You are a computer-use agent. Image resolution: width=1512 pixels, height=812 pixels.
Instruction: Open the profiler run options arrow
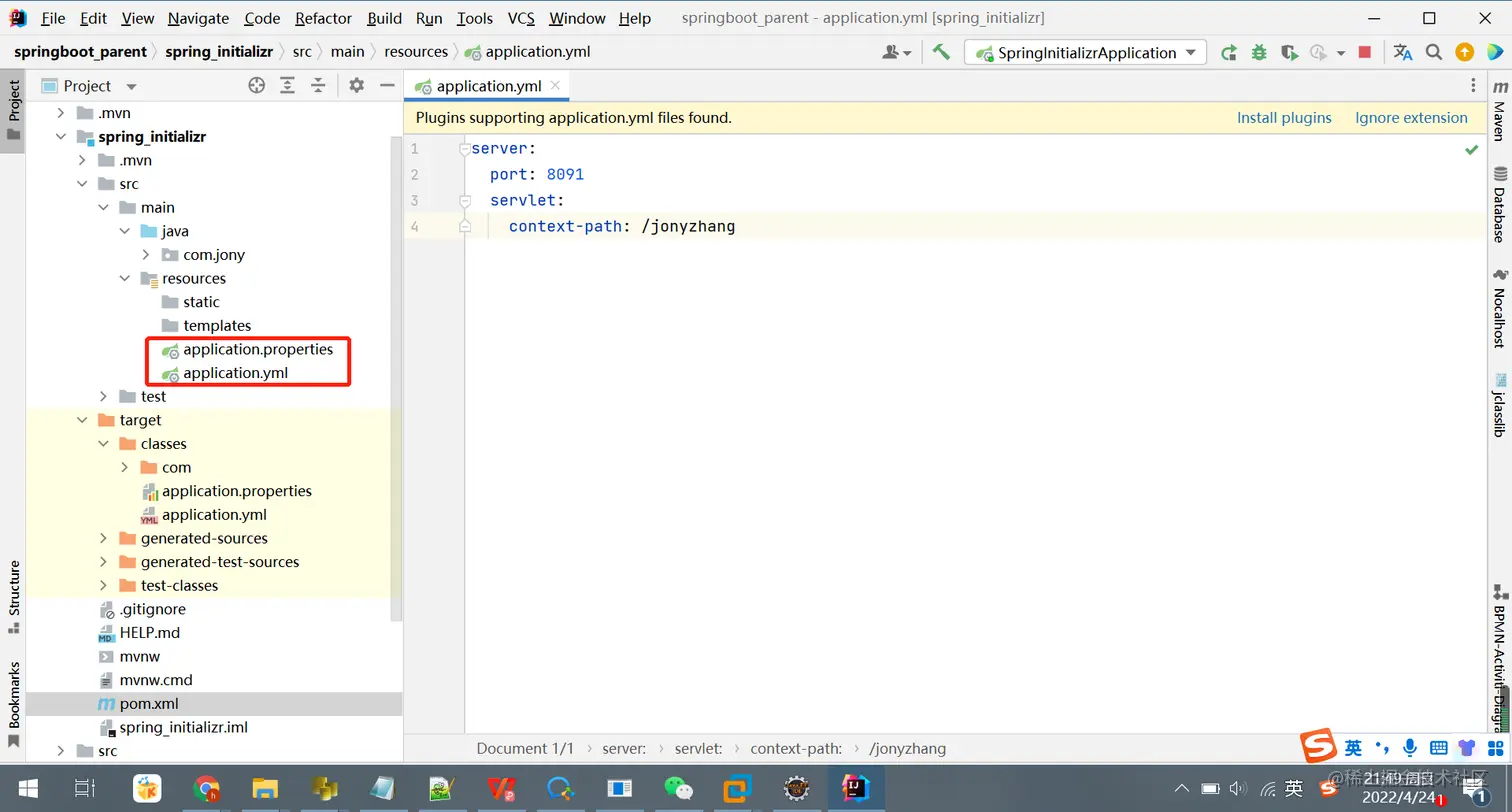(x=1341, y=53)
